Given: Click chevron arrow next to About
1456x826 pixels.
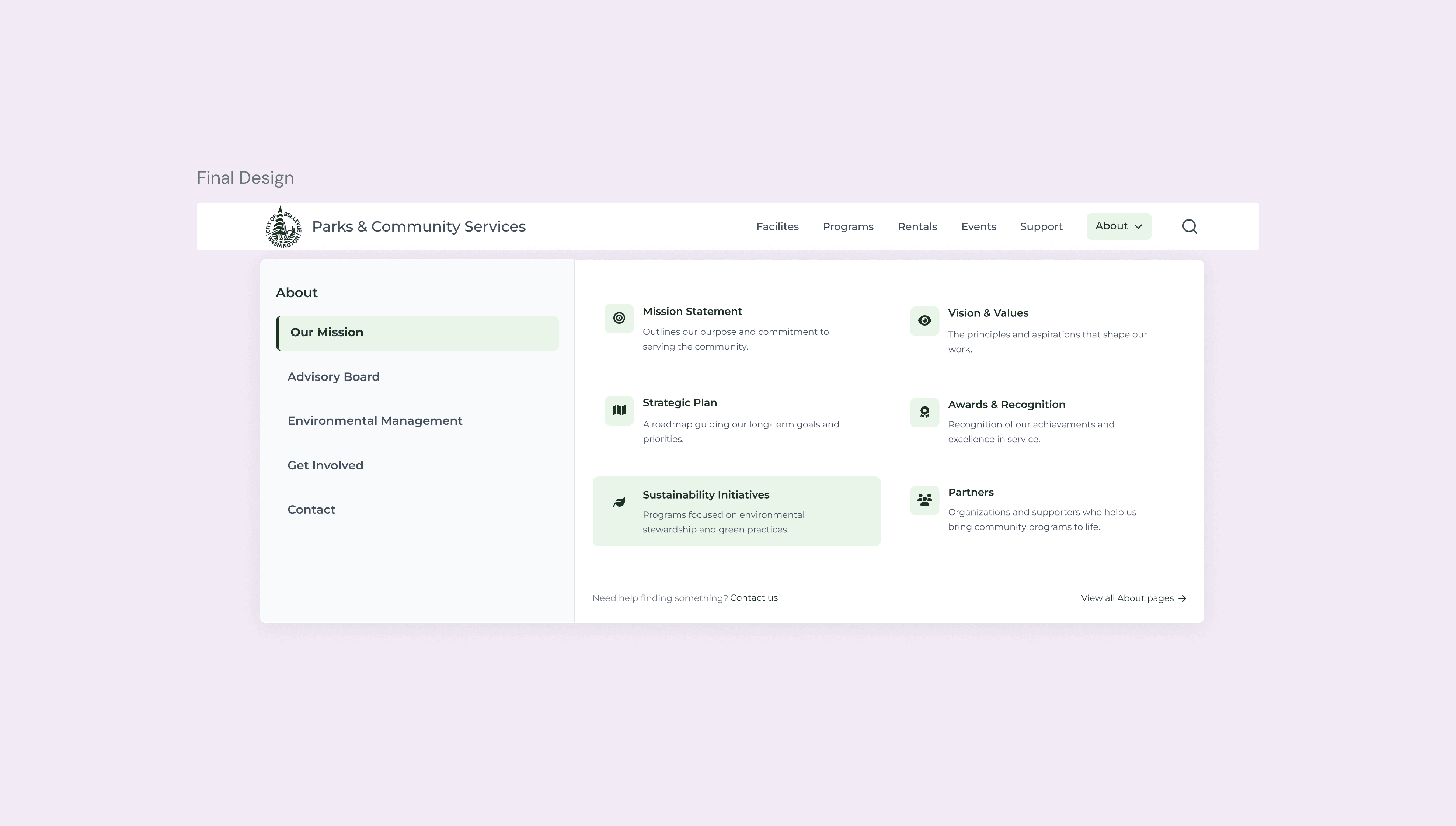Looking at the screenshot, I should [x=1138, y=227].
